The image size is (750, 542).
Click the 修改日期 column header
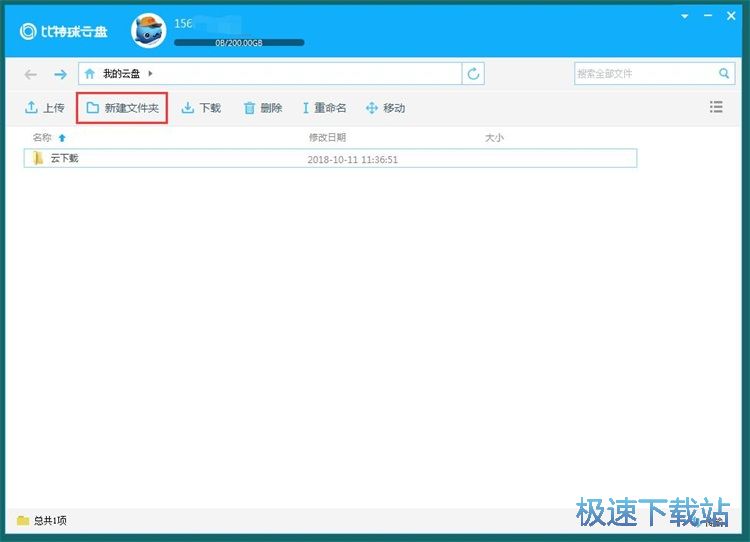click(x=327, y=138)
